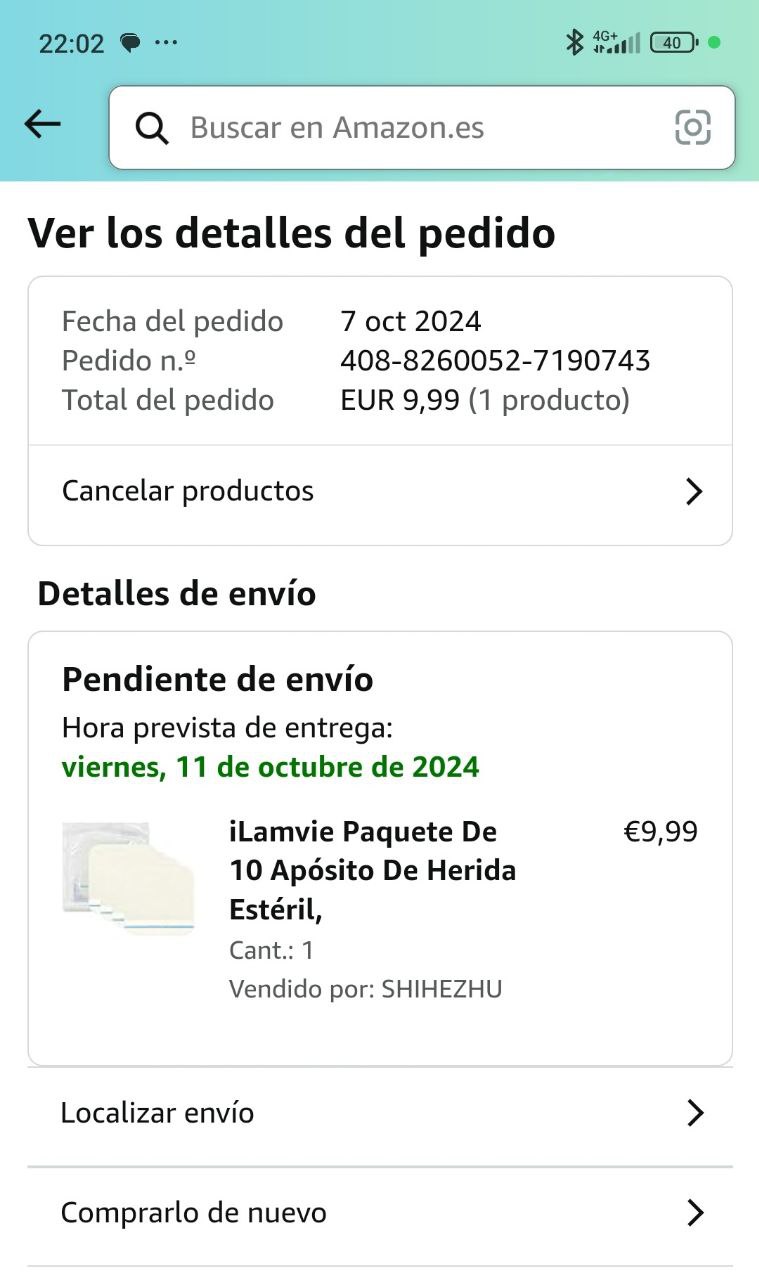Tap the back arrow icon
Viewport: 759px width, 1280px height.
pos(42,124)
